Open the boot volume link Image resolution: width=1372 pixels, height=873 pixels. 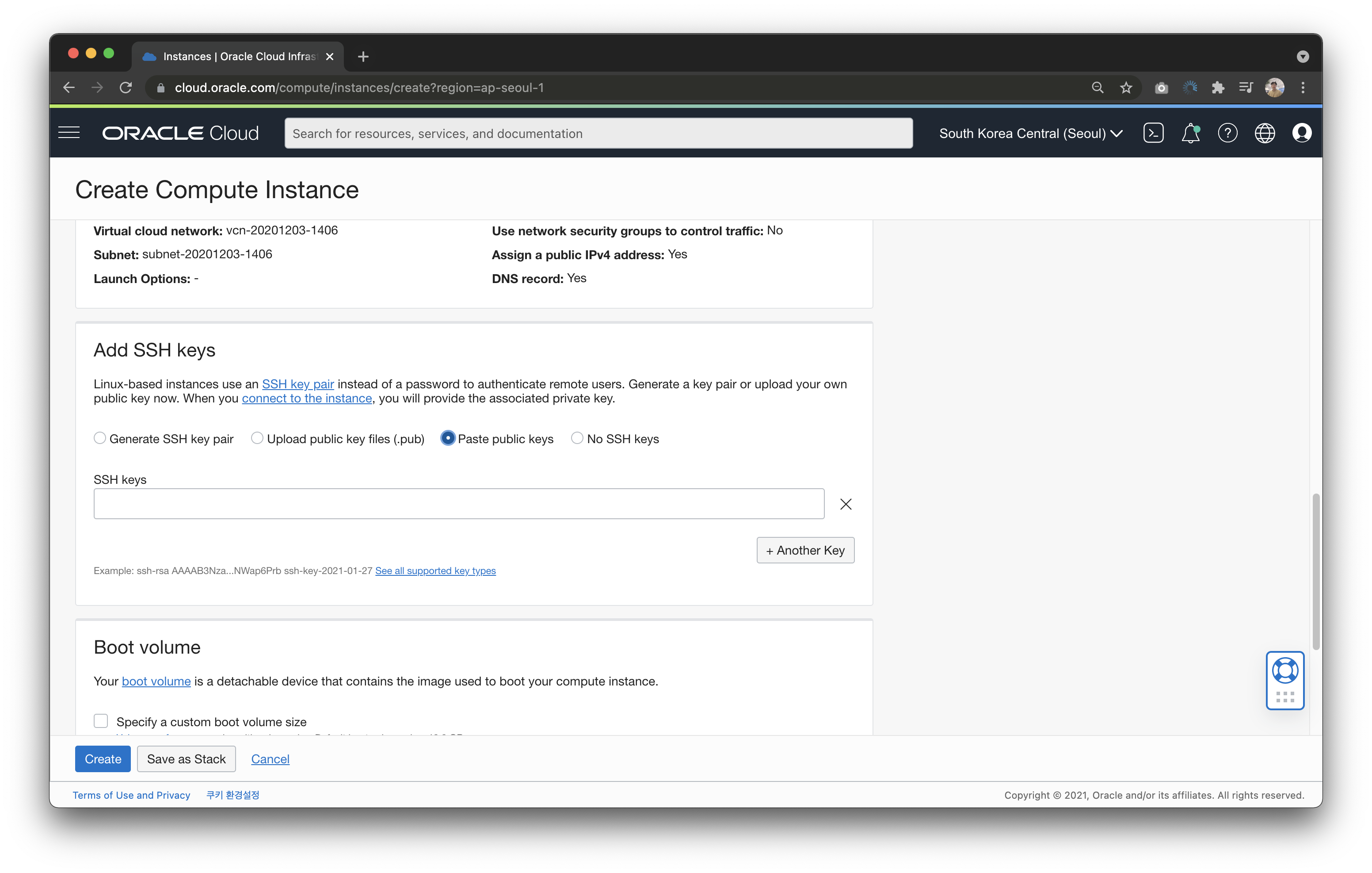(x=156, y=682)
